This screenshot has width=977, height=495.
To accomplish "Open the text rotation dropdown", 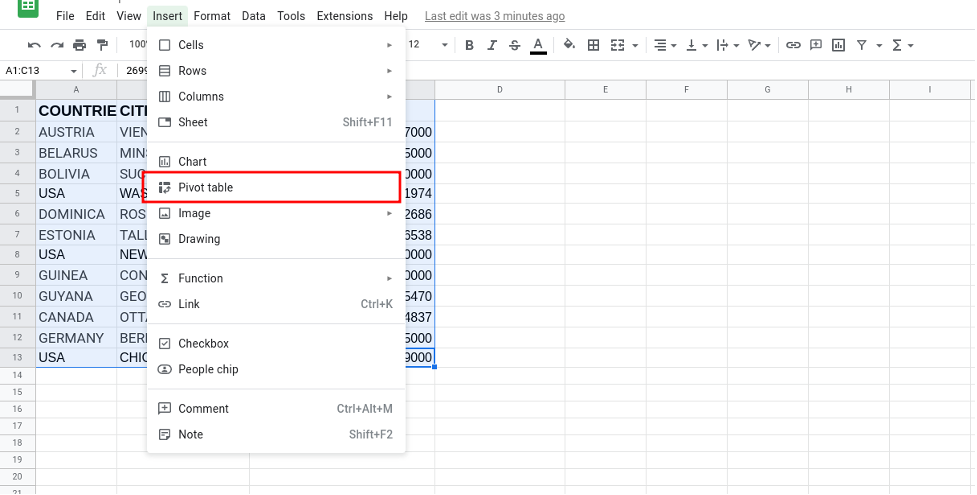I will coord(759,45).
